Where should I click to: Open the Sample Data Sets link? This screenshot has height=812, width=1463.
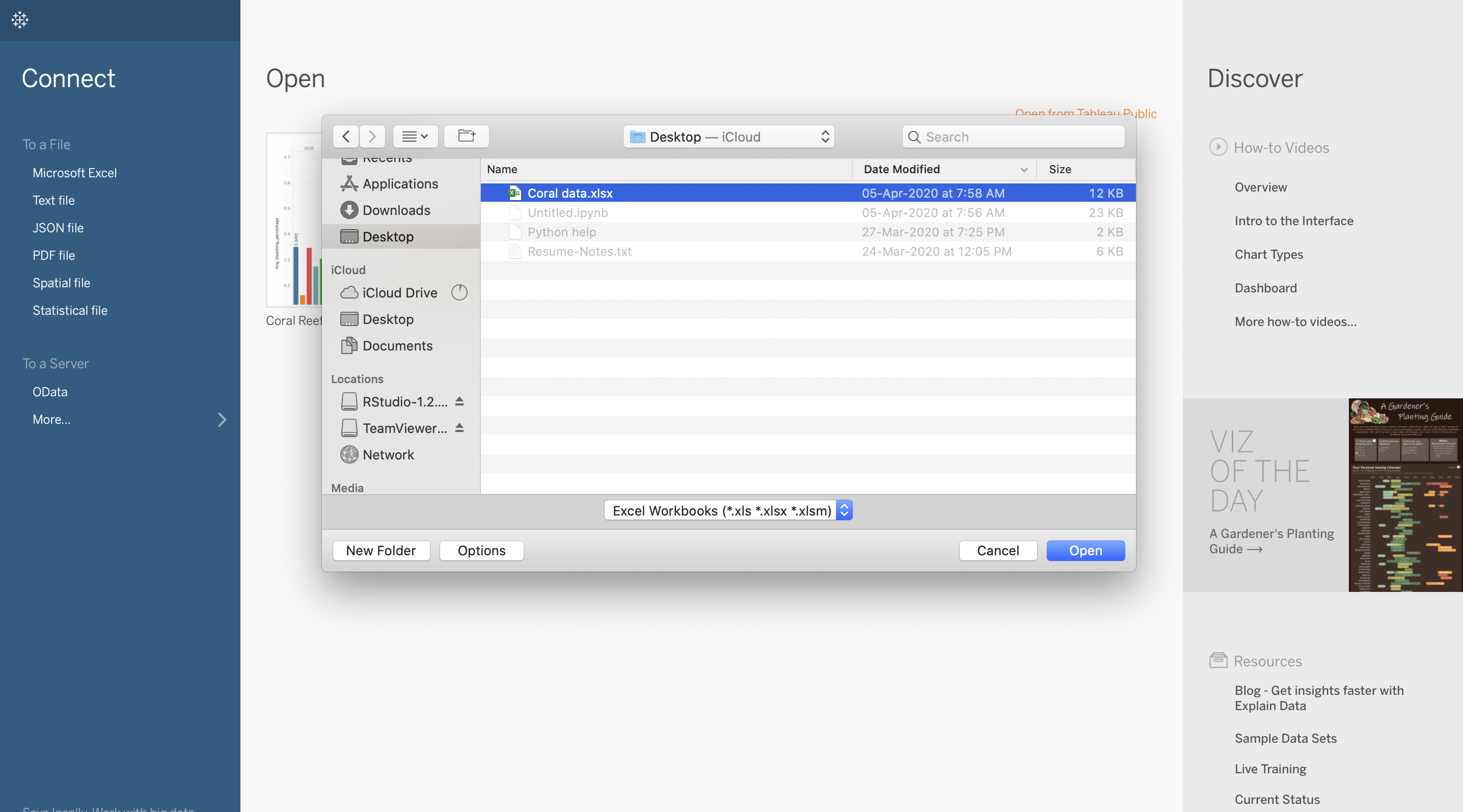point(1285,738)
